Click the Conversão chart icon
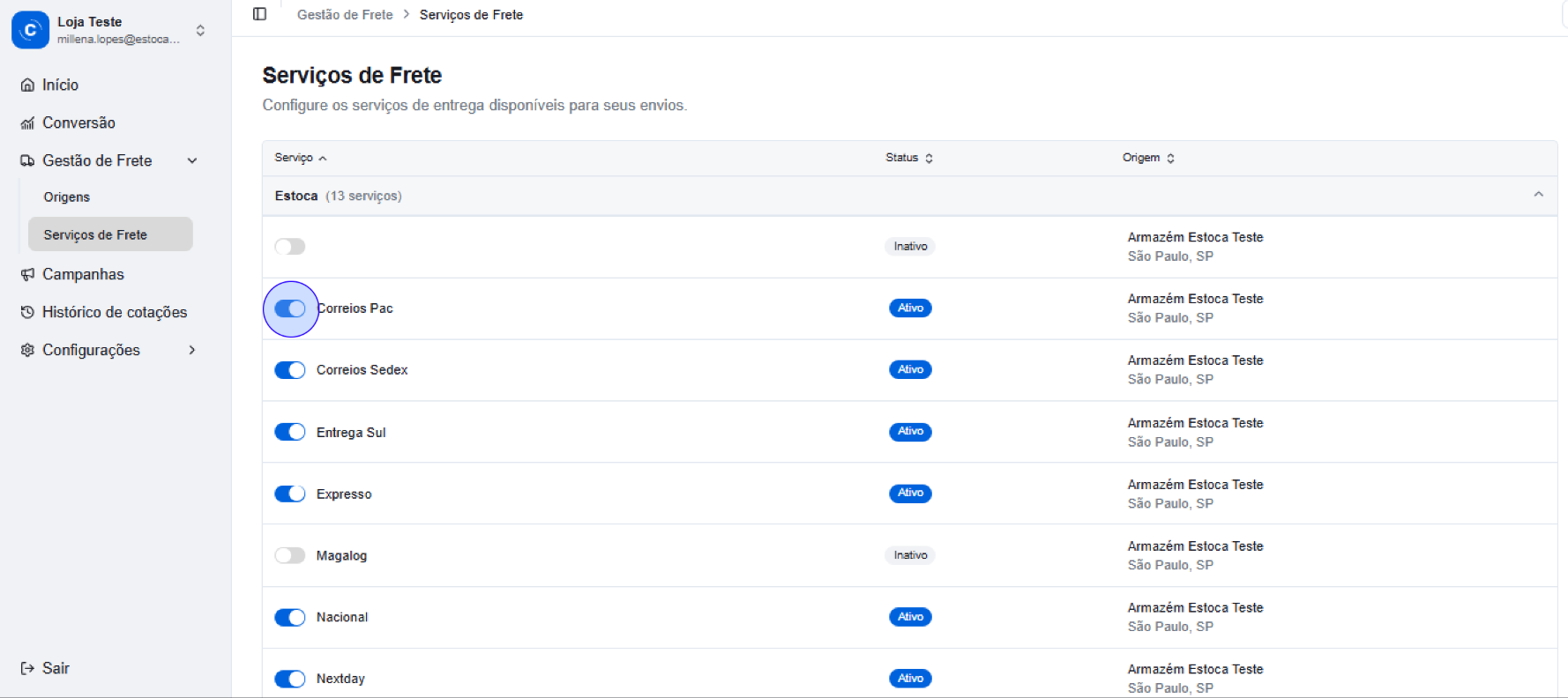The image size is (1568, 698). pyautogui.click(x=27, y=123)
